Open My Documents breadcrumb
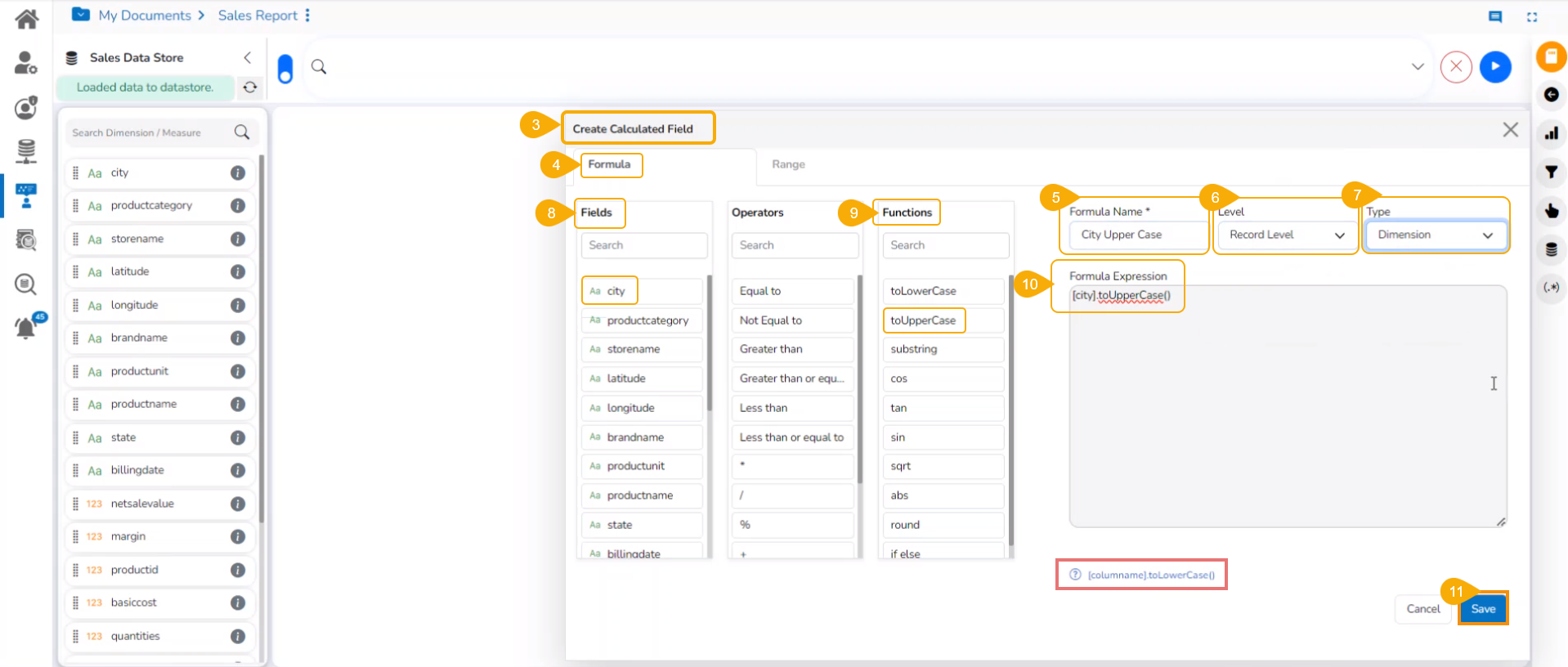The image size is (1568, 667). 145,16
